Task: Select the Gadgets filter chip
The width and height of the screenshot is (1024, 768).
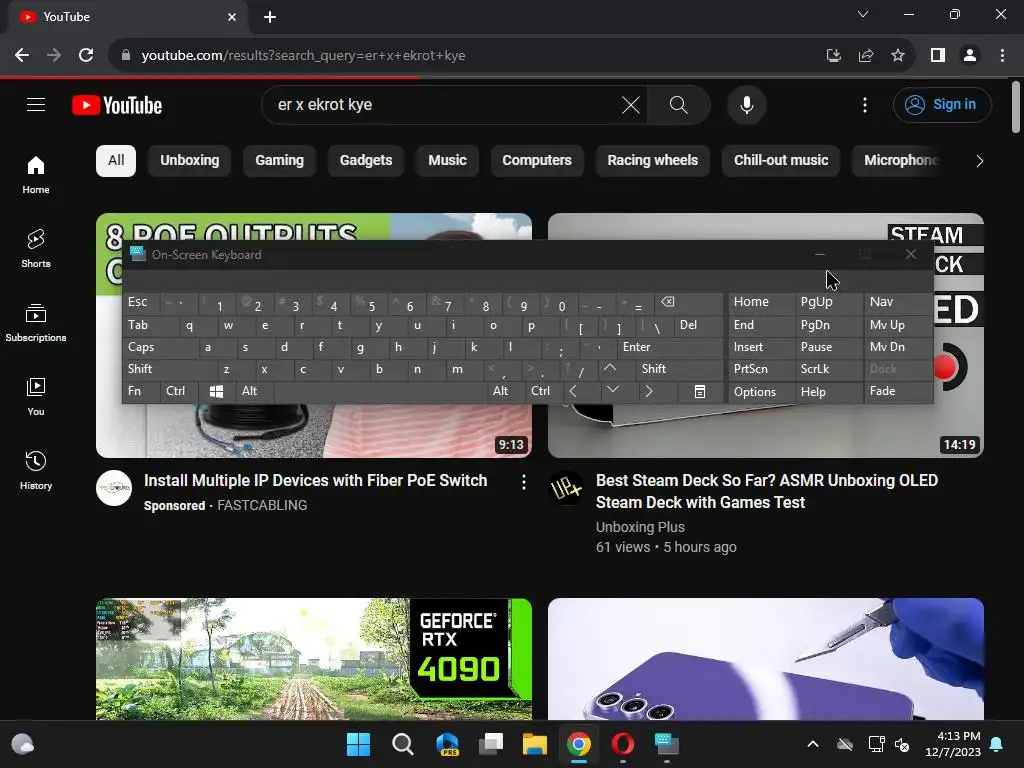Action: (x=366, y=161)
